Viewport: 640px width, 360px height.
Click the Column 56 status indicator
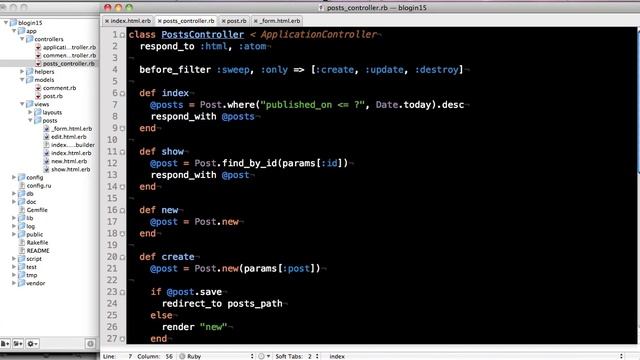155,356
